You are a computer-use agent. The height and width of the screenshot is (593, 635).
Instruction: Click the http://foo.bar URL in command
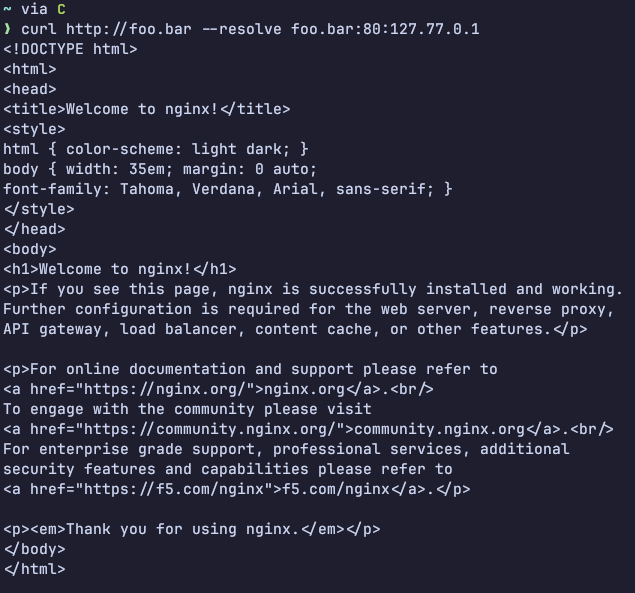pos(129,29)
